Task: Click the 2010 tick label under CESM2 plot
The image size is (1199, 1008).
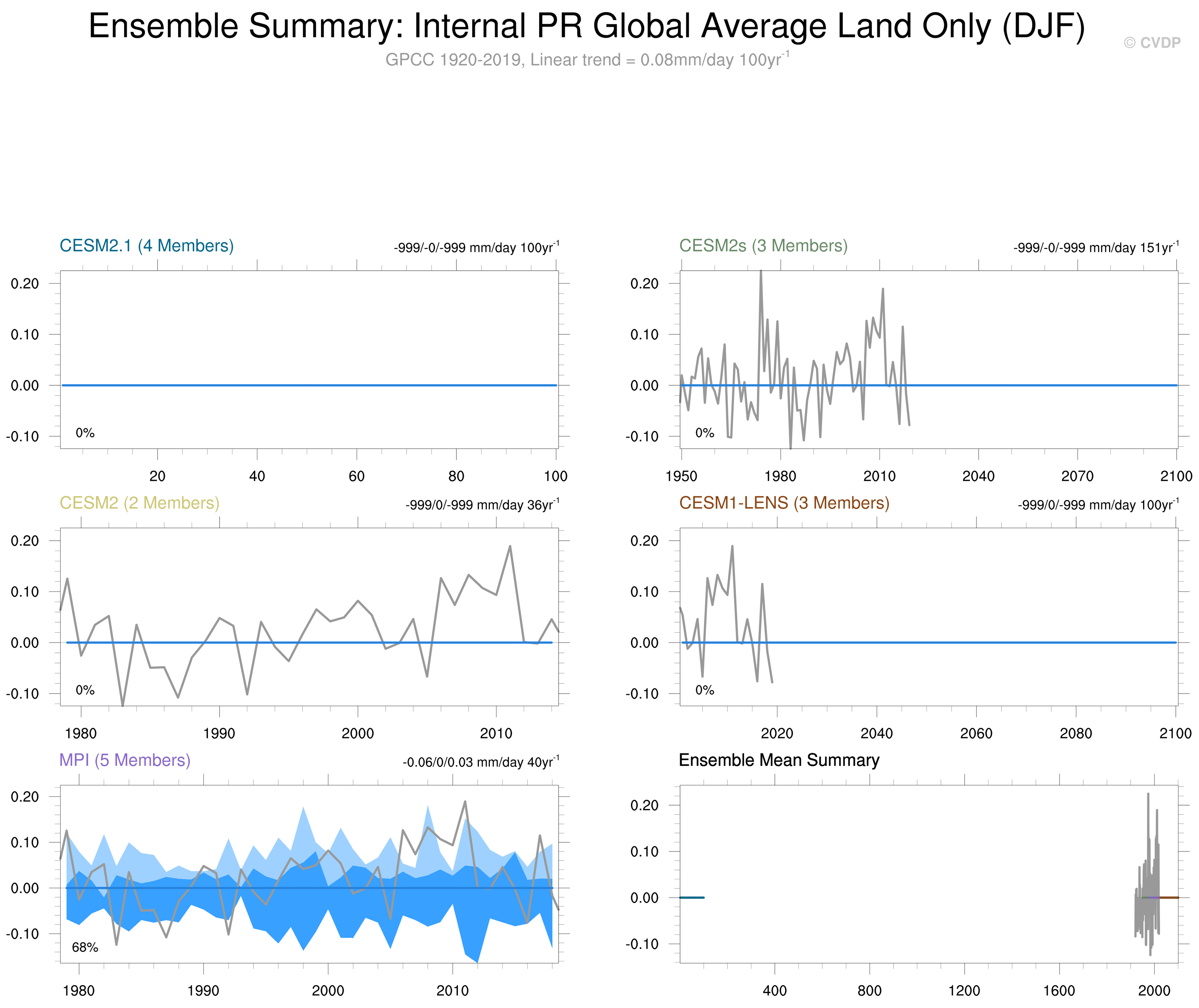Action: 496,733
